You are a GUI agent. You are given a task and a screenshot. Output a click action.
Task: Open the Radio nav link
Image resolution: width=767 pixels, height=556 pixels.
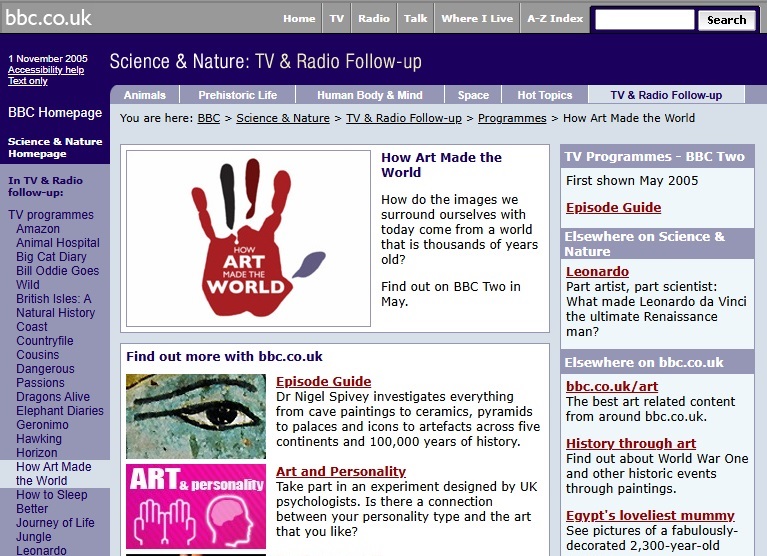pos(374,19)
